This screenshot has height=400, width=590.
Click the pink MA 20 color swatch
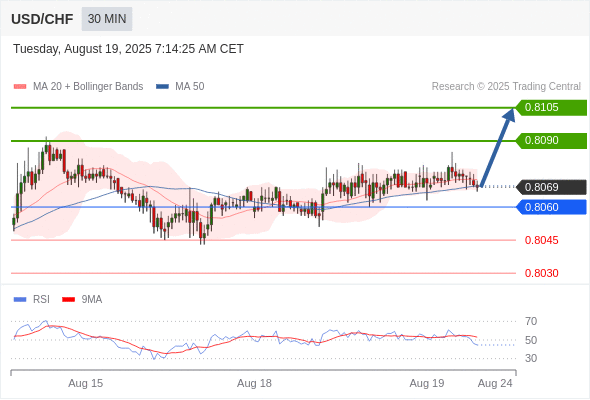pyautogui.click(x=20, y=87)
